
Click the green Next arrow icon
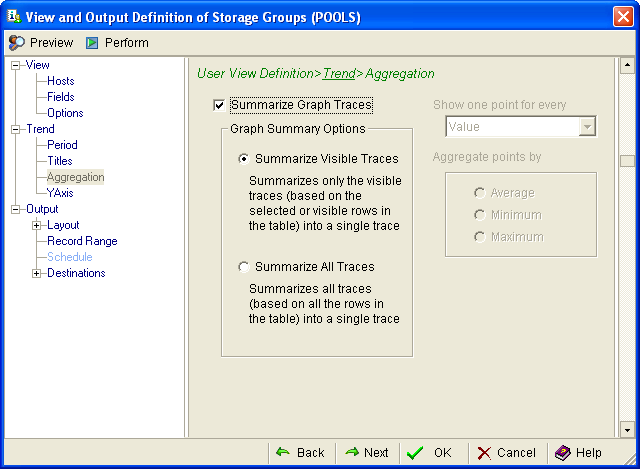click(x=352, y=452)
